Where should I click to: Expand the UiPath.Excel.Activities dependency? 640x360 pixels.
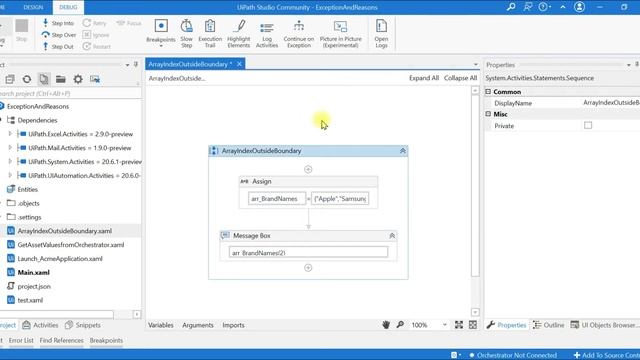coord(10,134)
